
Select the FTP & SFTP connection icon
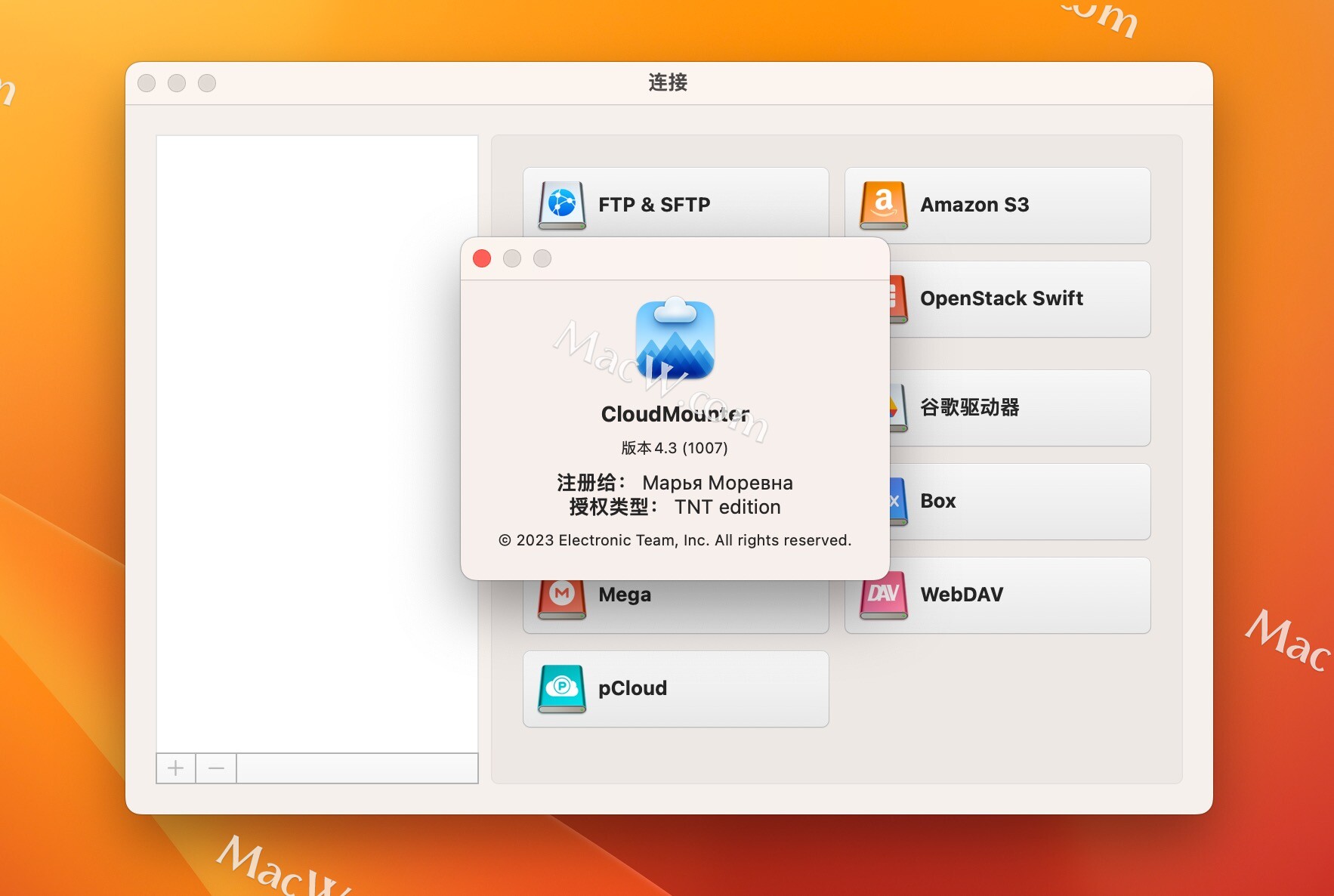pyautogui.click(x=560, y=205)
